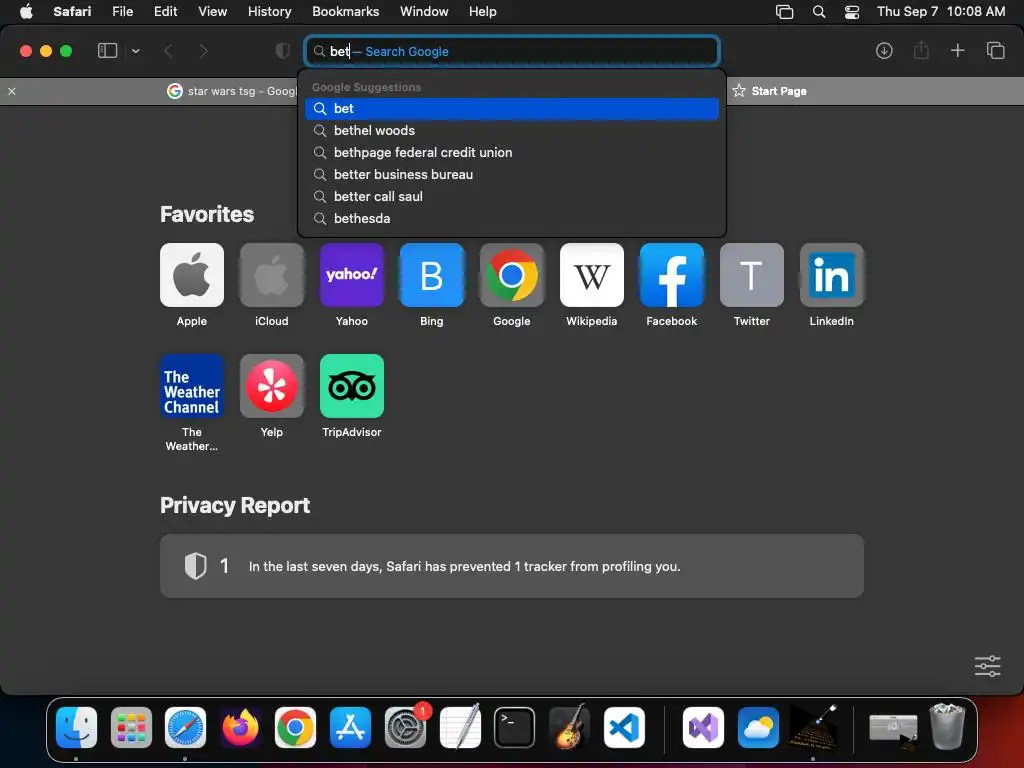Choose the 'bethel woods' suggestion
Image resolution: width=1024 pixels, height=768 pixels.
(x=512, y=131)
